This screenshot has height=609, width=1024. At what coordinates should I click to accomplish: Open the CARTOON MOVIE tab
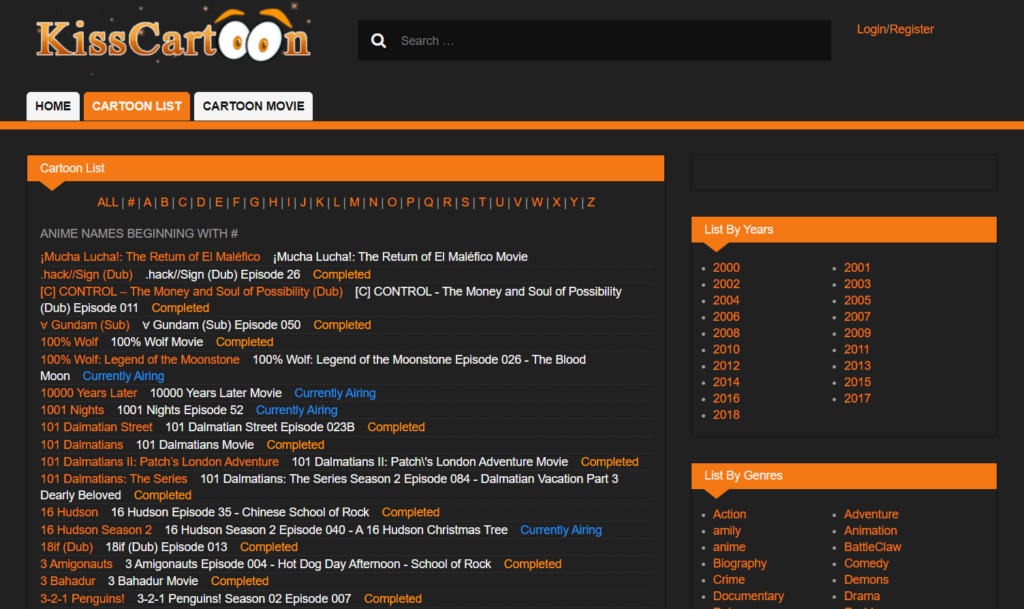(x=253, y=106)
